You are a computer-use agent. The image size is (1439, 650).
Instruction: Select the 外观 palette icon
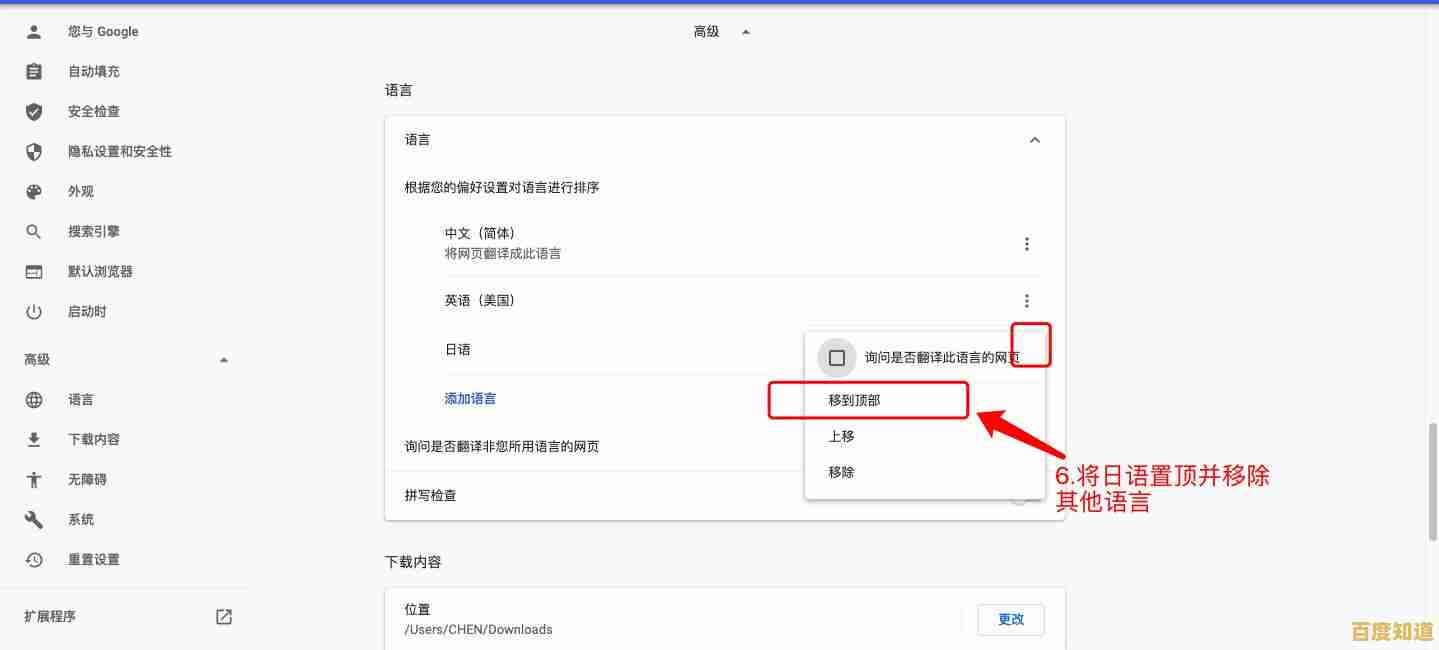pyautogui.click(x=33, y=191)
